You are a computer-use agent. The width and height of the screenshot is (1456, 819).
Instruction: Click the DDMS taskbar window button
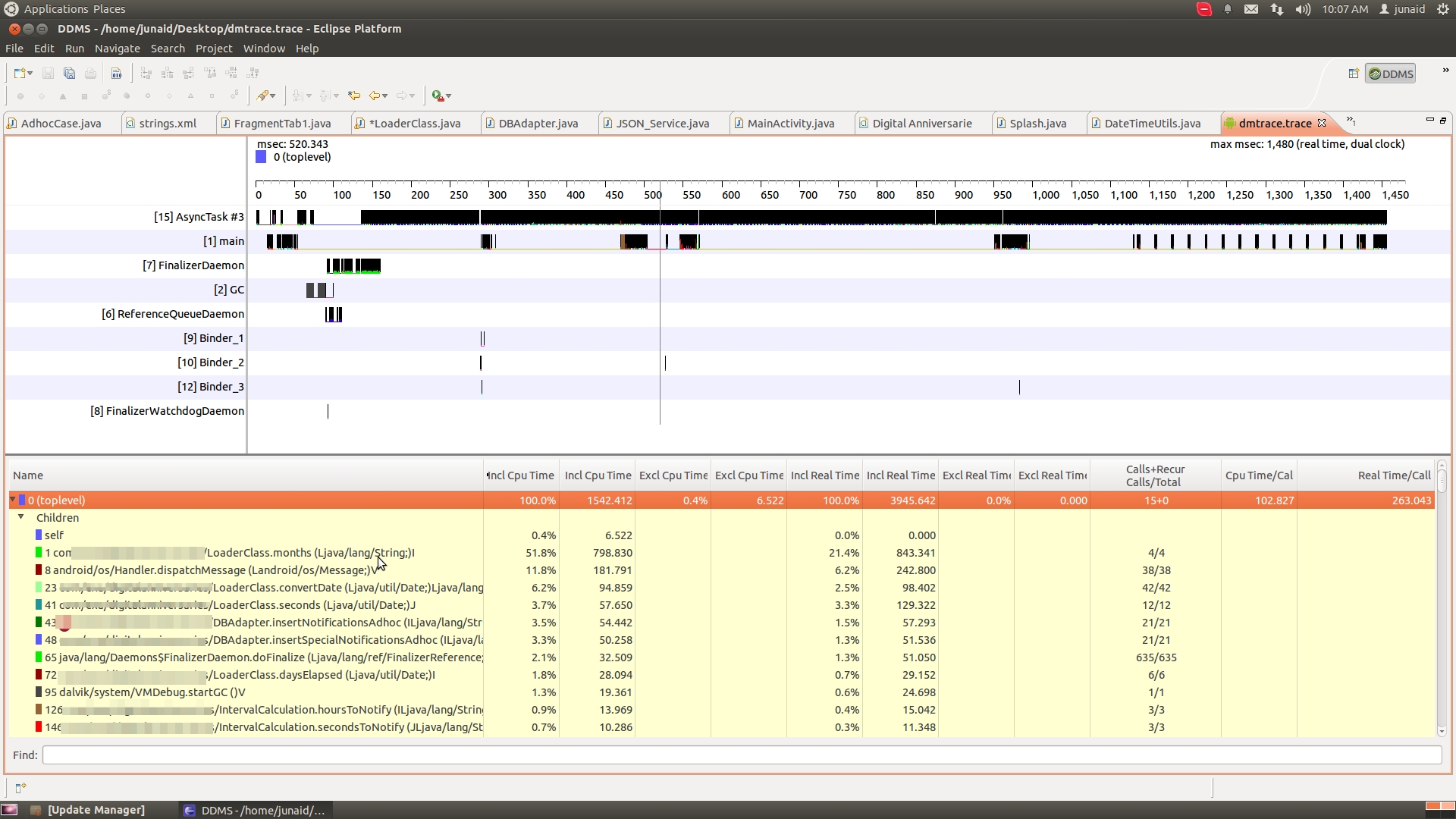pyautogui.click(x=255, y=810)
